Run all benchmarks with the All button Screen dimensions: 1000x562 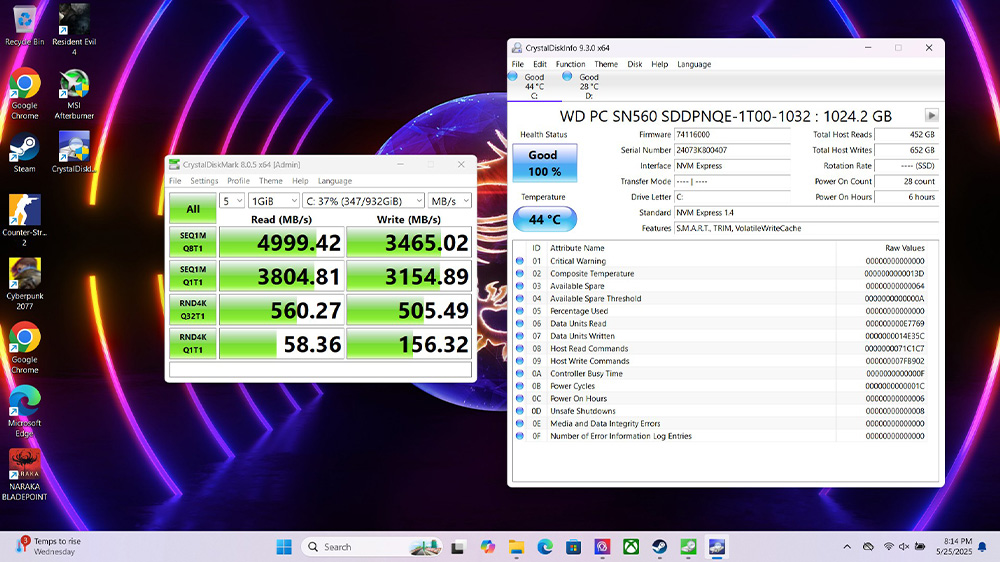(193, 209)
